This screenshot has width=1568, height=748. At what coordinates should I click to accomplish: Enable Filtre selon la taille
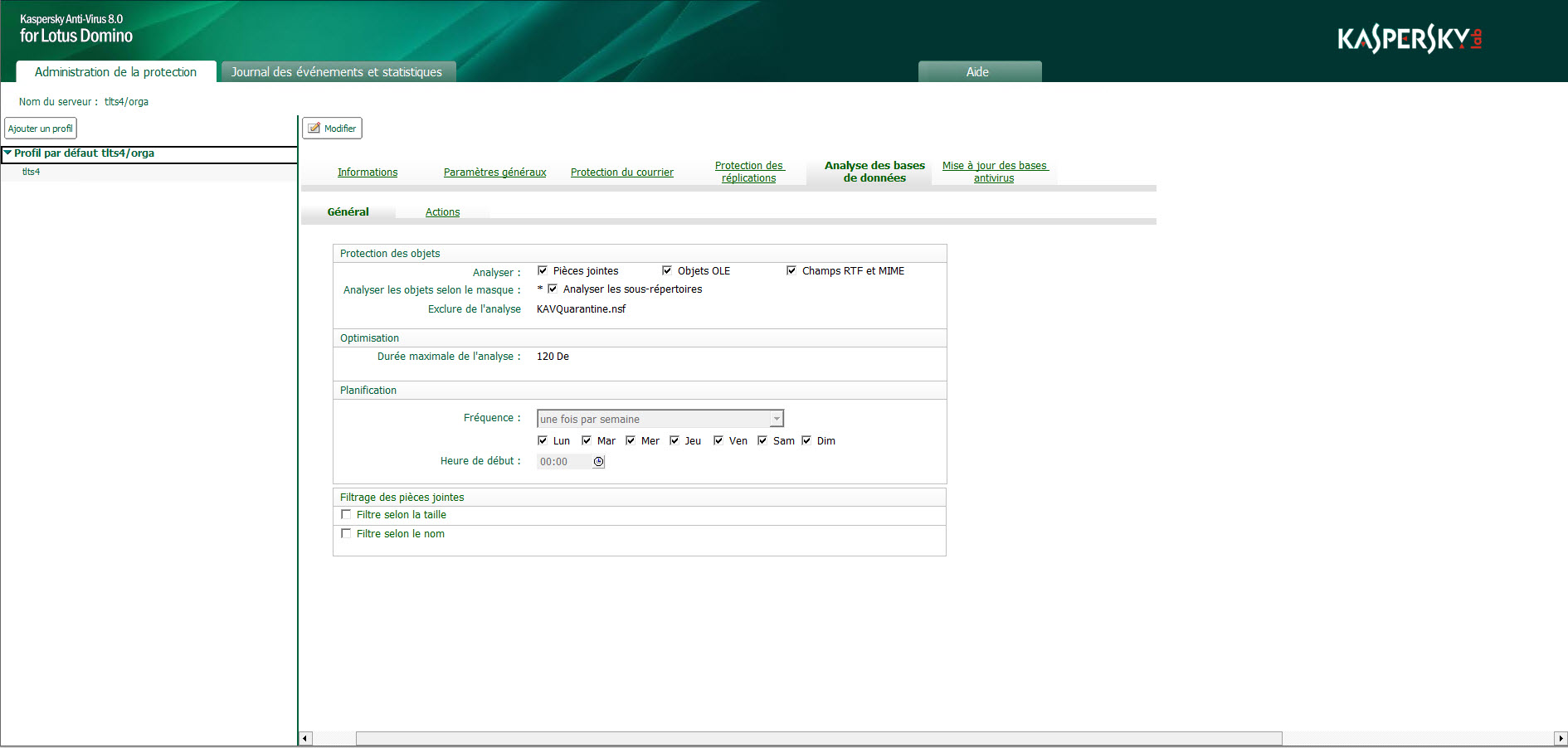346,514
